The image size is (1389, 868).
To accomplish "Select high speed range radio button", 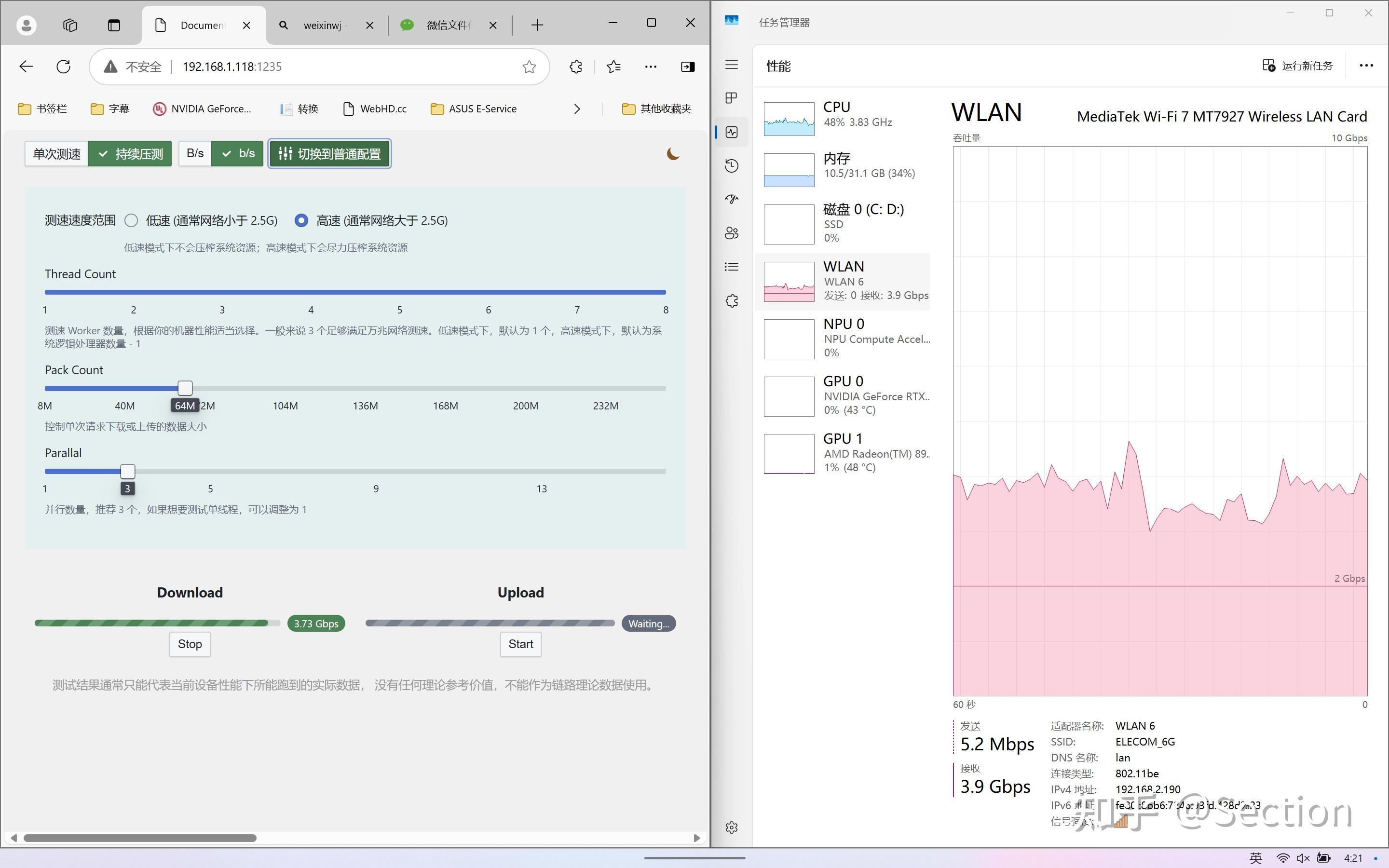I will 301,220.
